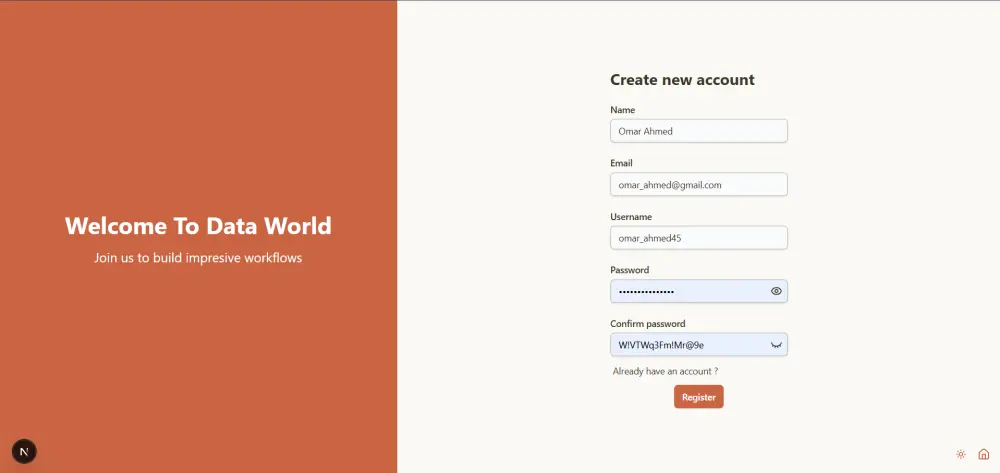
Task: Click the Register button
Action: [698, 397]
